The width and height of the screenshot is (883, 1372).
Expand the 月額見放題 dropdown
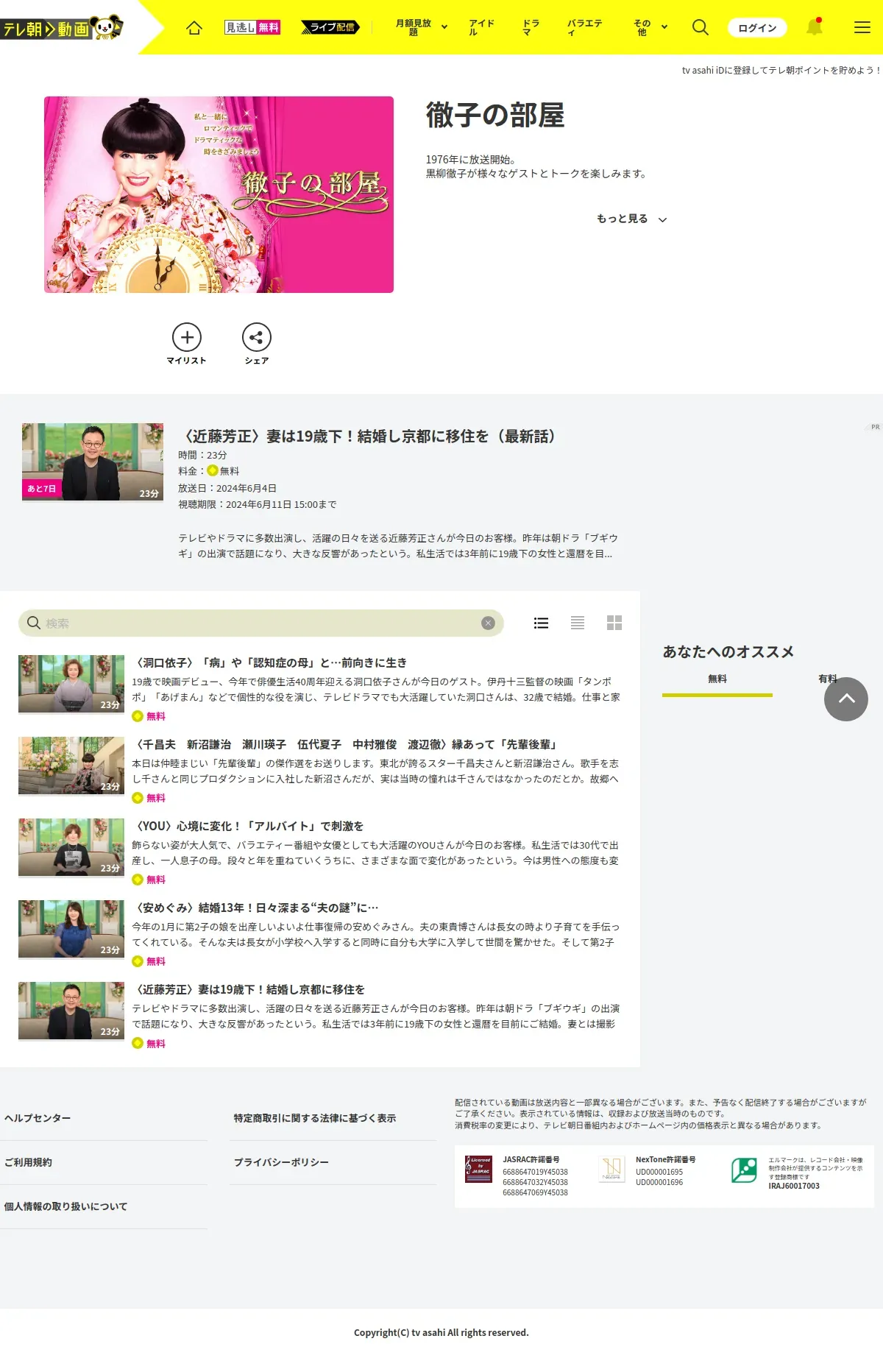[422, 27]
